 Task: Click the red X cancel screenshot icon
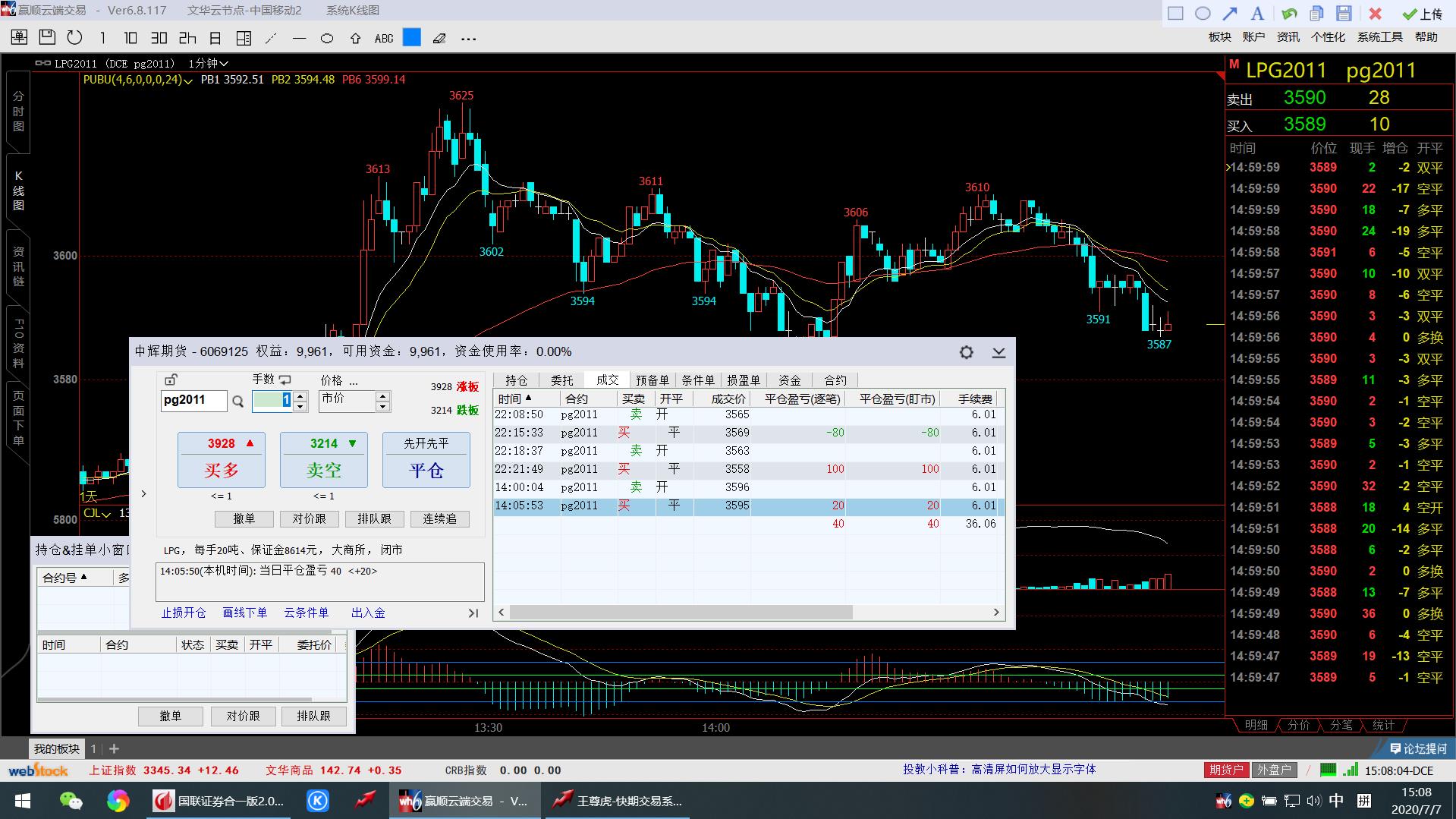1375,13
